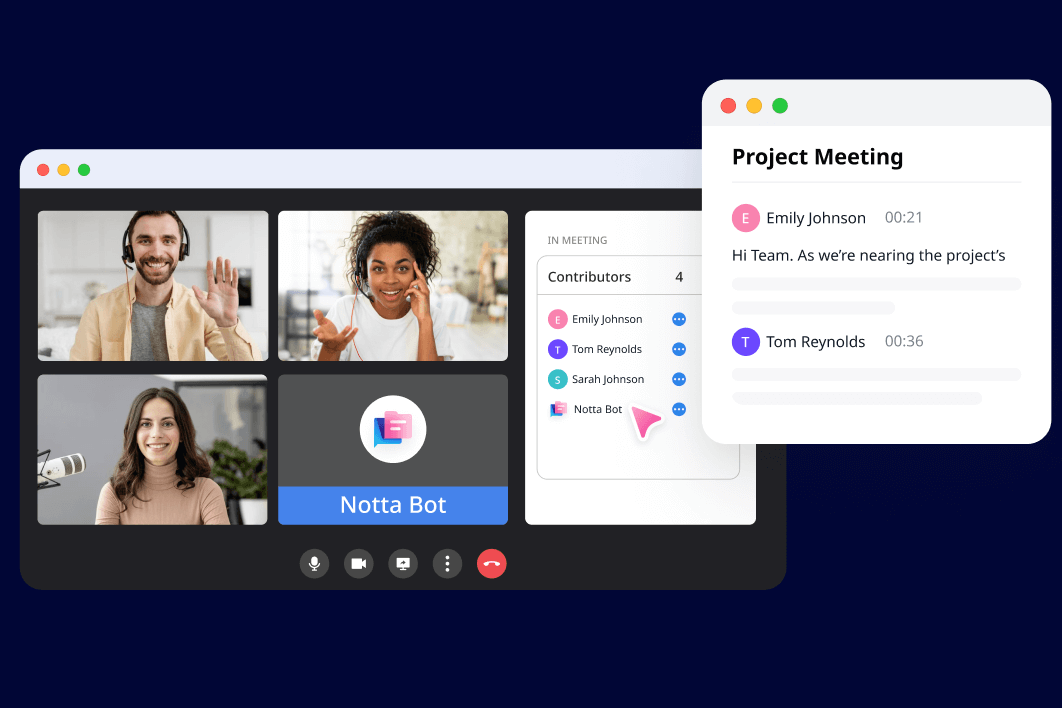This screenshot has width=1062, height=708.
Task: Mute the microphone in the call toolbar
Action: [x=314, y=563]
